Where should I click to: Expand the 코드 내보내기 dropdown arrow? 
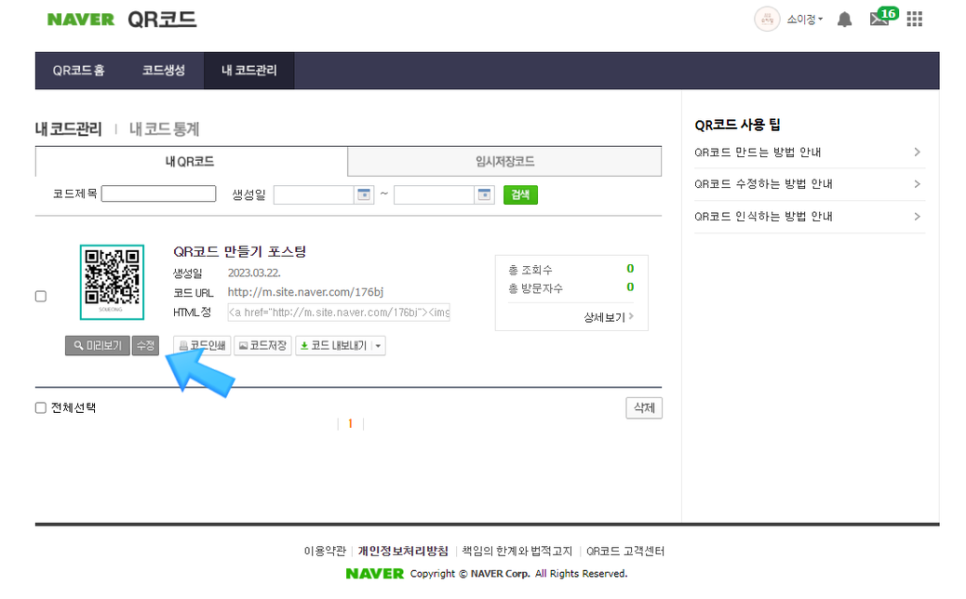(x=378, y=346)
